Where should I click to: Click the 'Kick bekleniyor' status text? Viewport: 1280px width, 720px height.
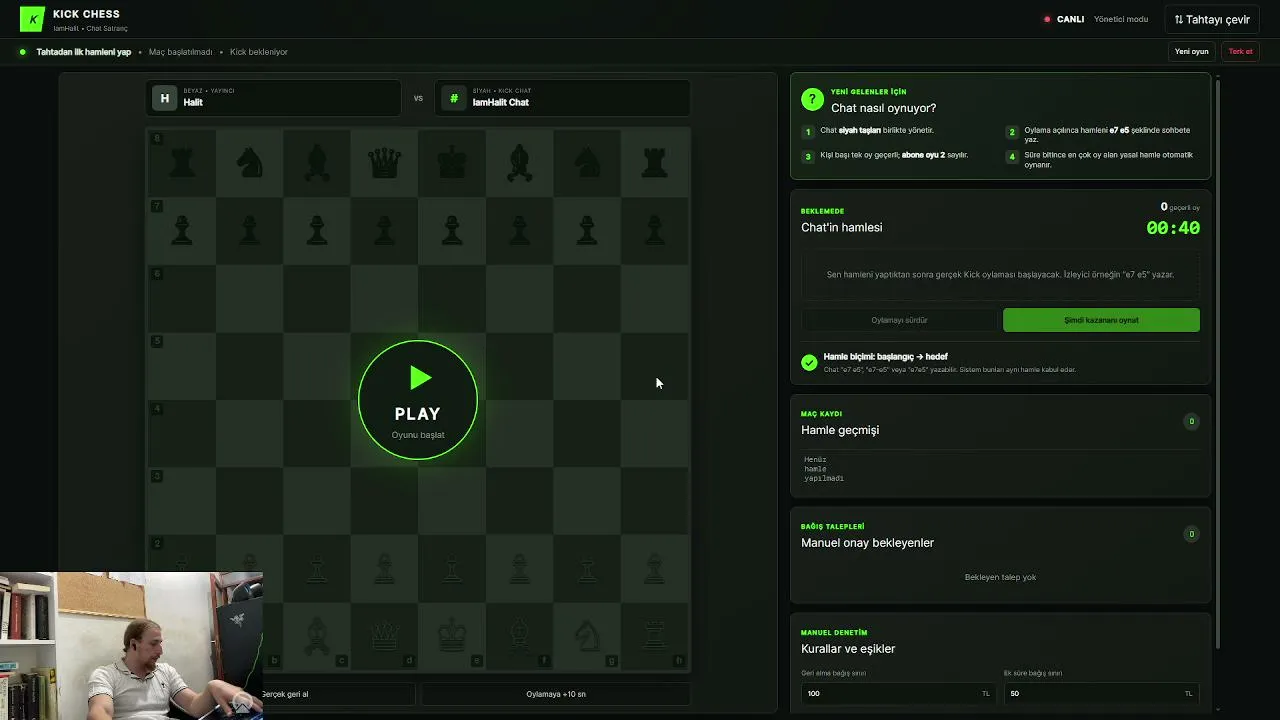259,52
